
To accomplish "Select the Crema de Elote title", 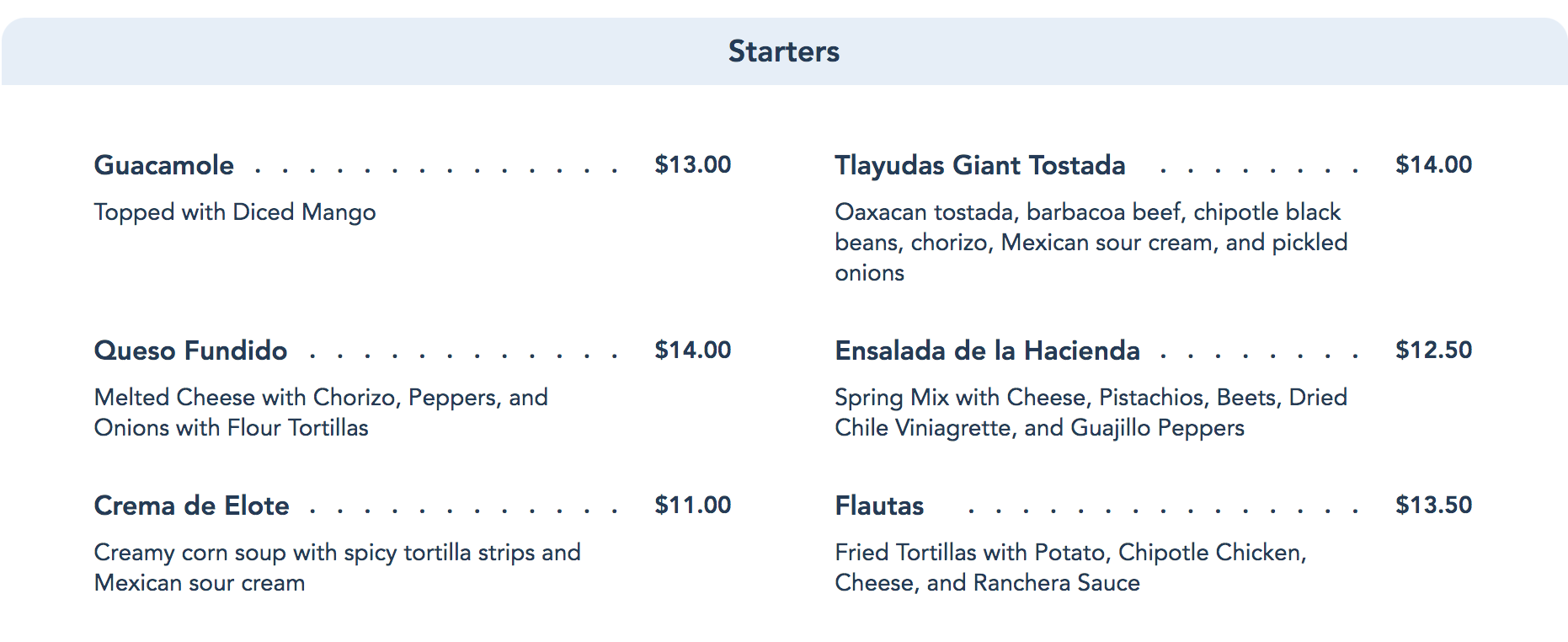I will coord(191,506).
